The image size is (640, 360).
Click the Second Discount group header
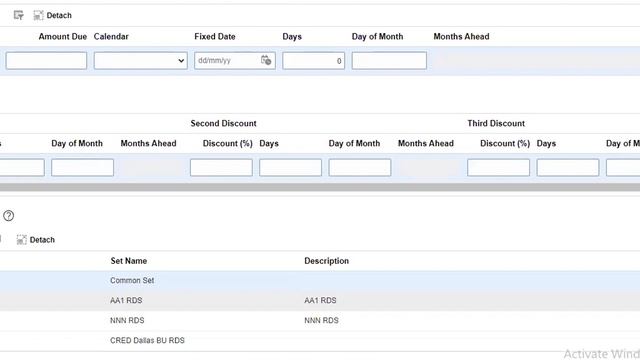point(223,123)
